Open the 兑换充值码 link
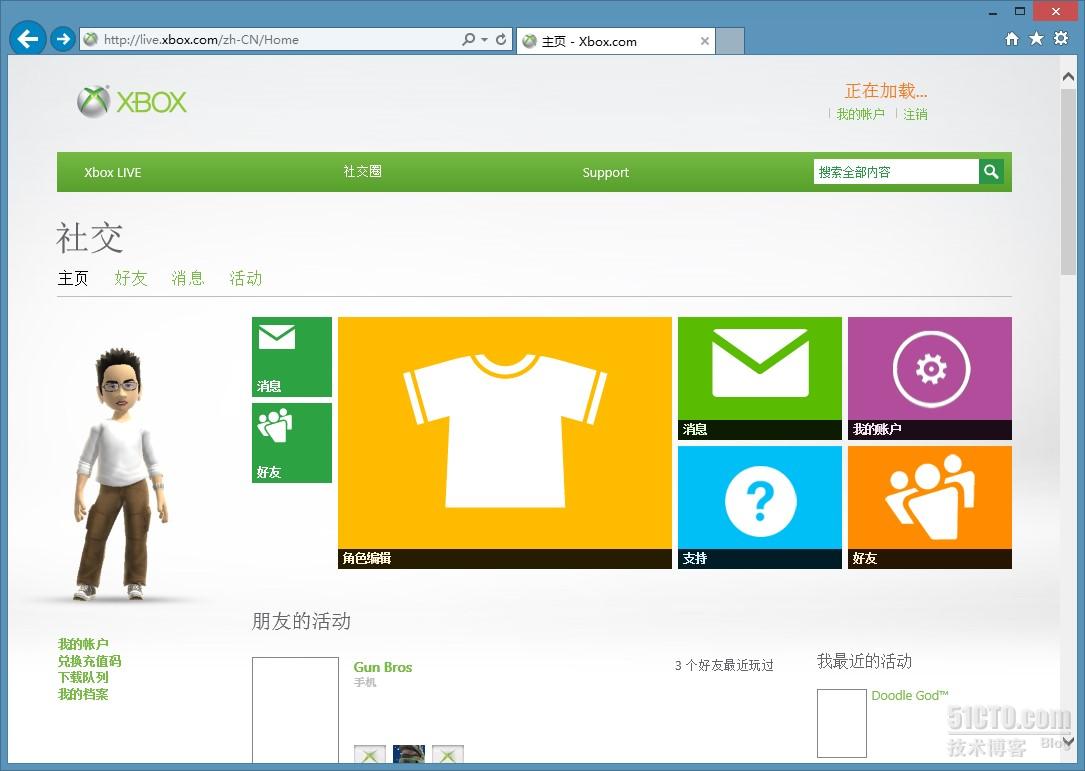This screenshot has height=771, width=1085. (x=89, y=661)
